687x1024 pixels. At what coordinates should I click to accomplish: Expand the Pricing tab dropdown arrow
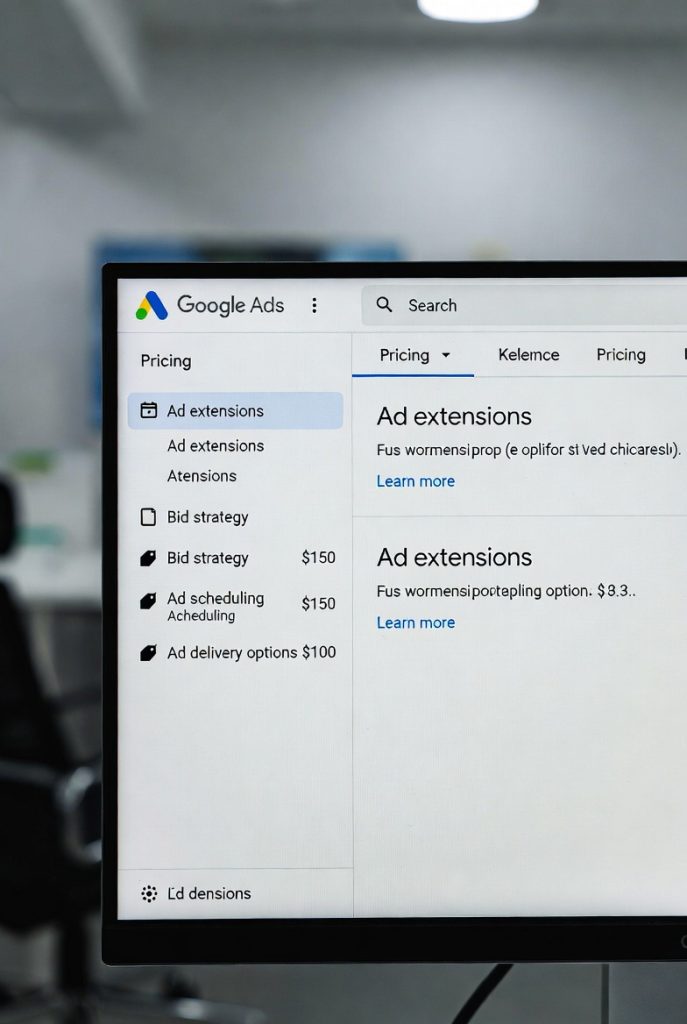(446, 355)
